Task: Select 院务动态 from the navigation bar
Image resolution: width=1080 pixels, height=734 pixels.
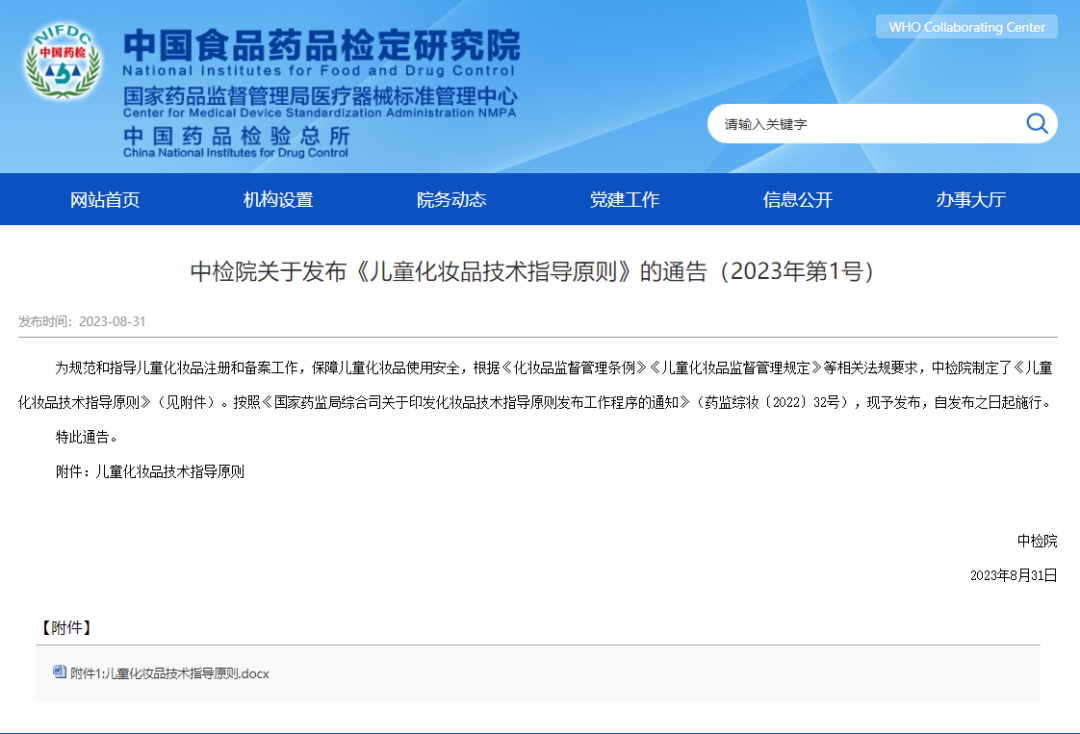Action: [x=451, y=199]
